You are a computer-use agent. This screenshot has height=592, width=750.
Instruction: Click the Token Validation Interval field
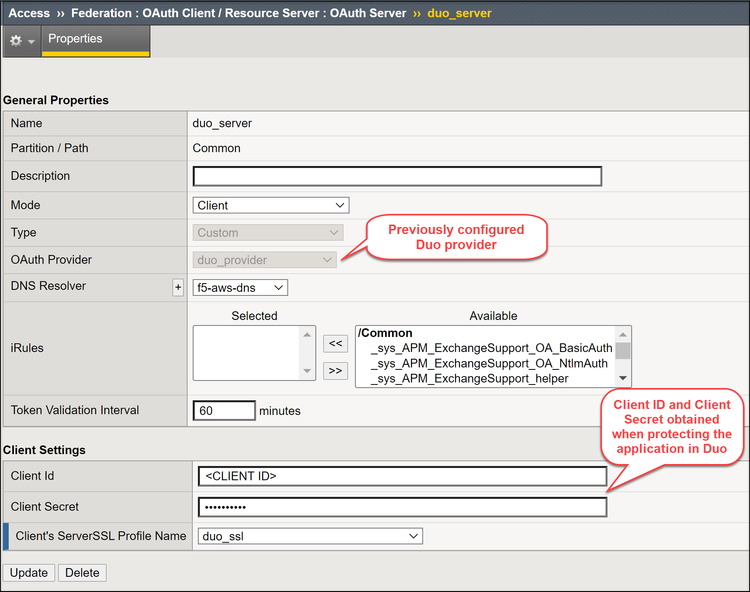coord(224,410)
